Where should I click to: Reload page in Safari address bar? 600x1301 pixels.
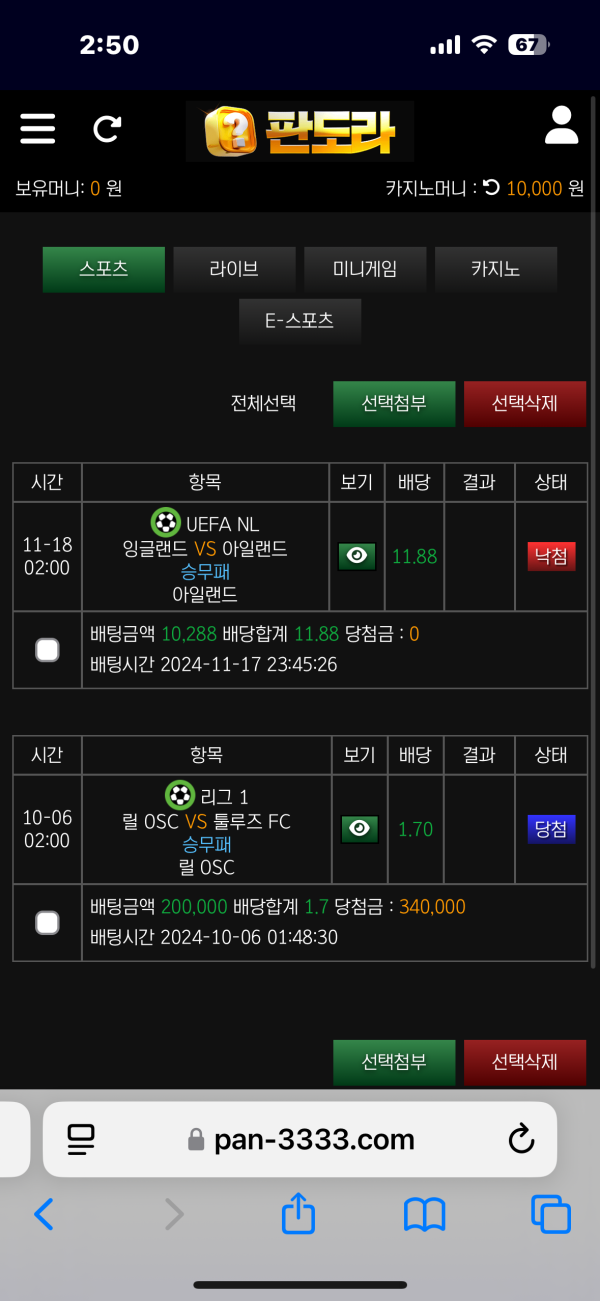(521, 1139)
